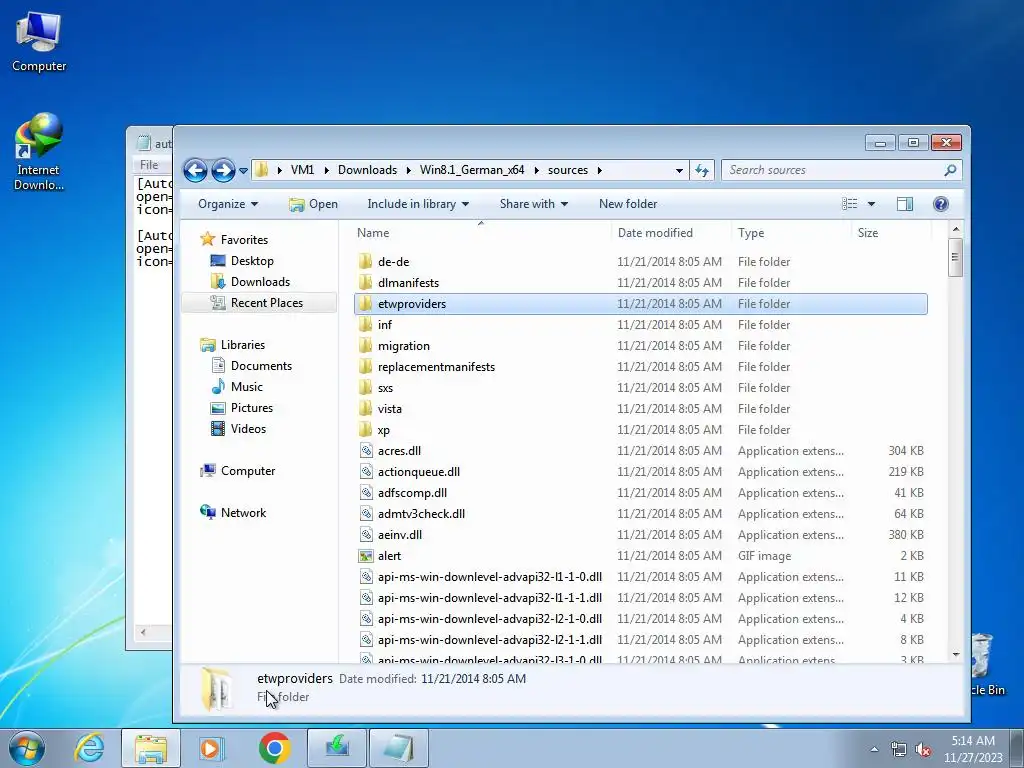
Task: Select Computer in navigation pane
Action: (x=248, y=471)
